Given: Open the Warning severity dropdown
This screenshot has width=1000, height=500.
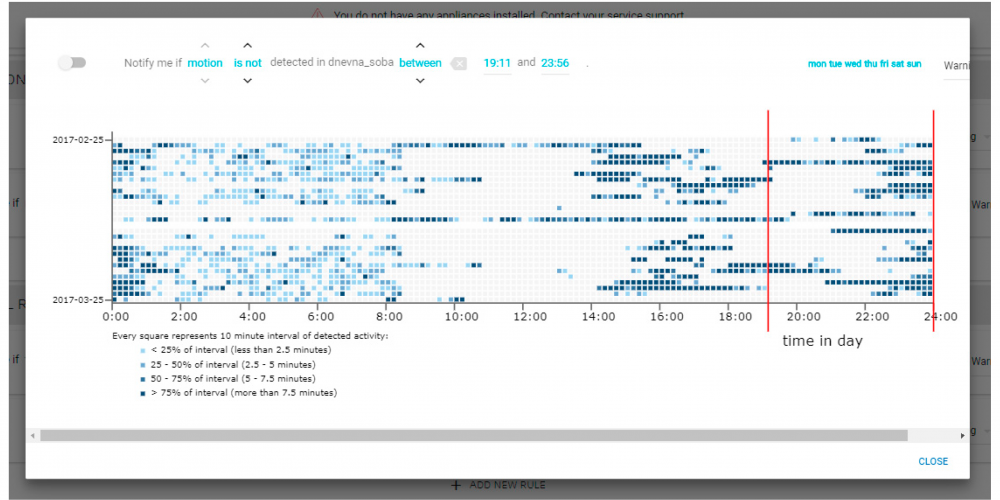Looking at the screenshot, I should point(956,65).
